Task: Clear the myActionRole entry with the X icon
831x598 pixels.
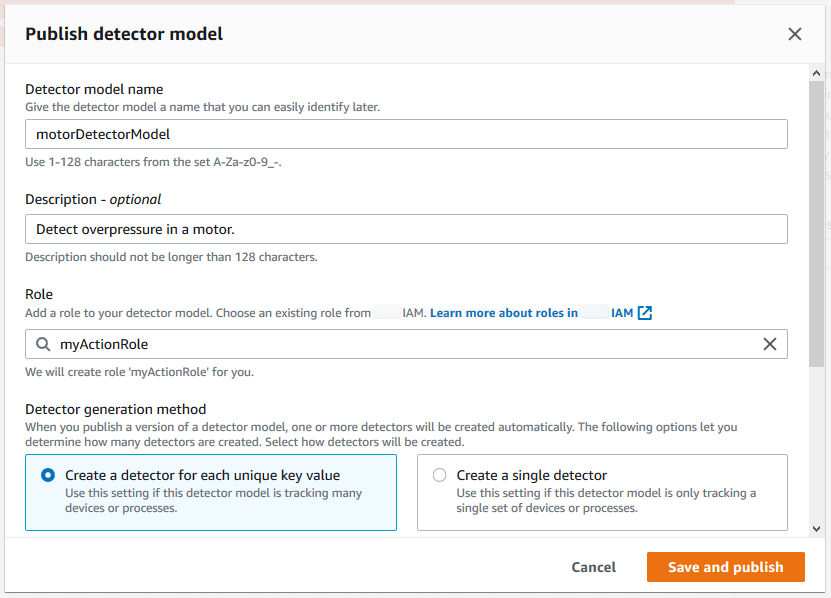Action: (x=770, y=344)
